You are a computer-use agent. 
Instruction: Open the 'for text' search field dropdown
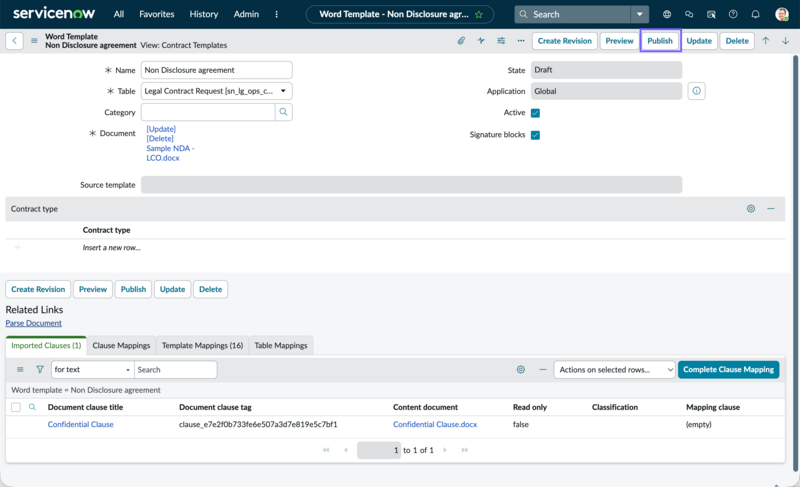92,369
